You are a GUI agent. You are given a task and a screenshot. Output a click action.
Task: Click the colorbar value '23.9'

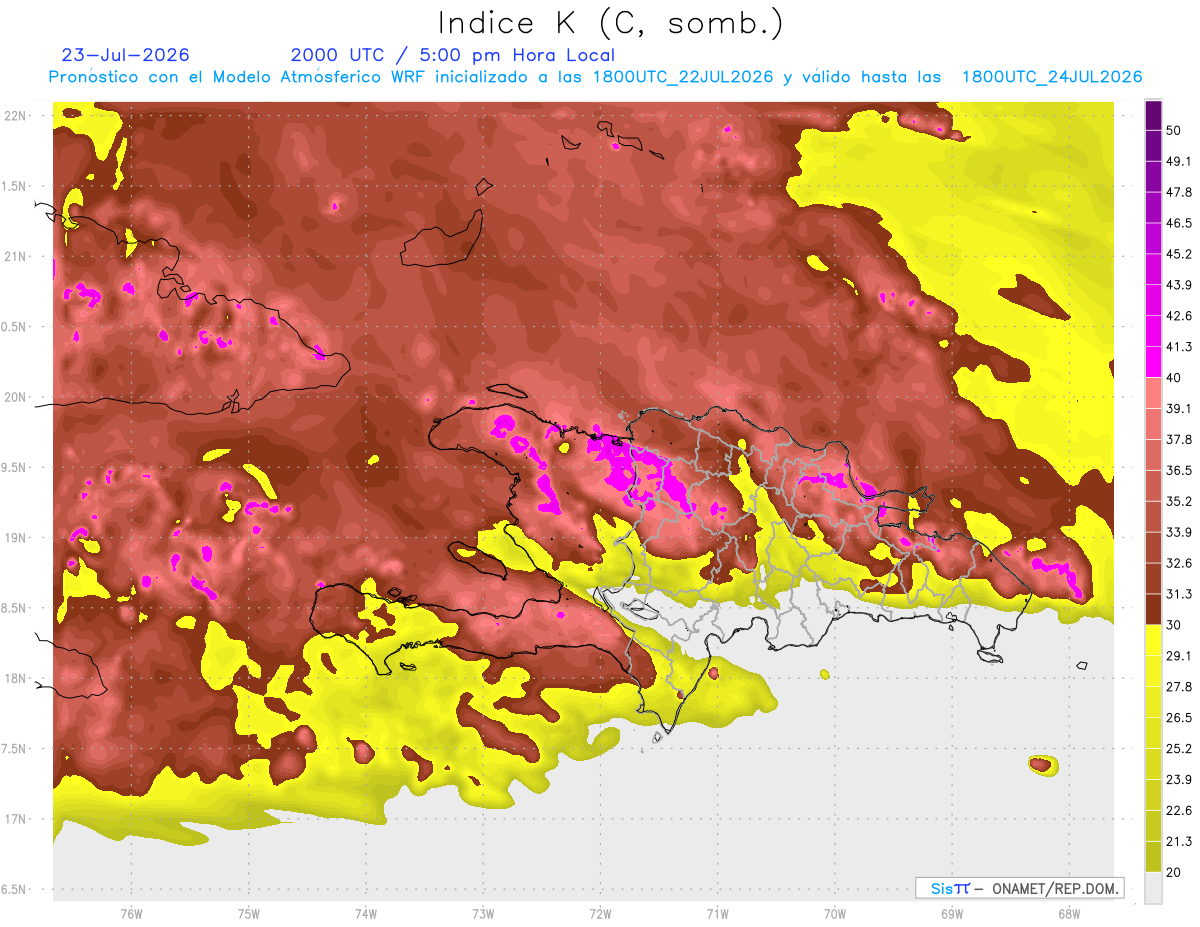tap(1179, 780)
